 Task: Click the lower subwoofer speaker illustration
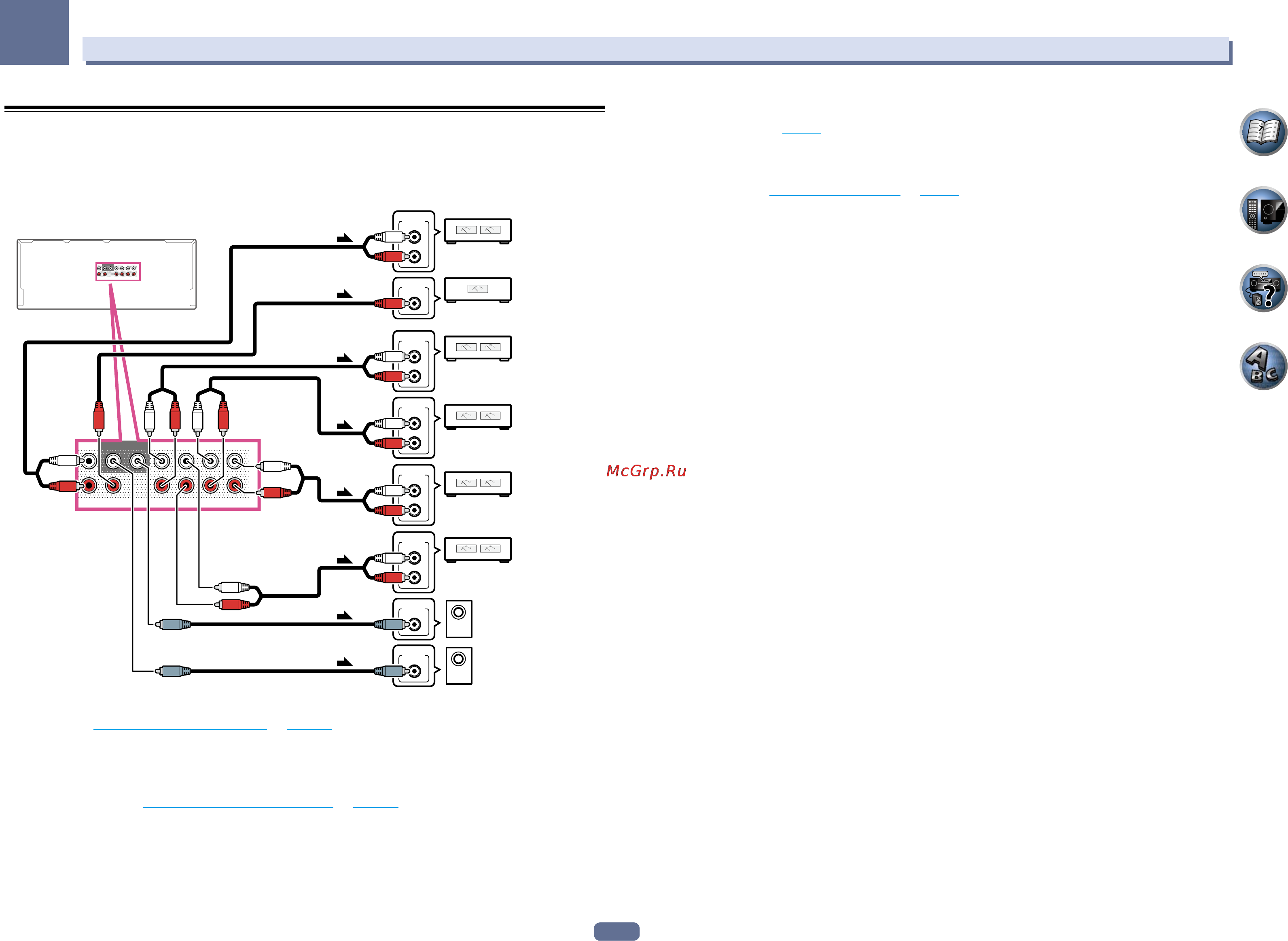coord(459,665)
